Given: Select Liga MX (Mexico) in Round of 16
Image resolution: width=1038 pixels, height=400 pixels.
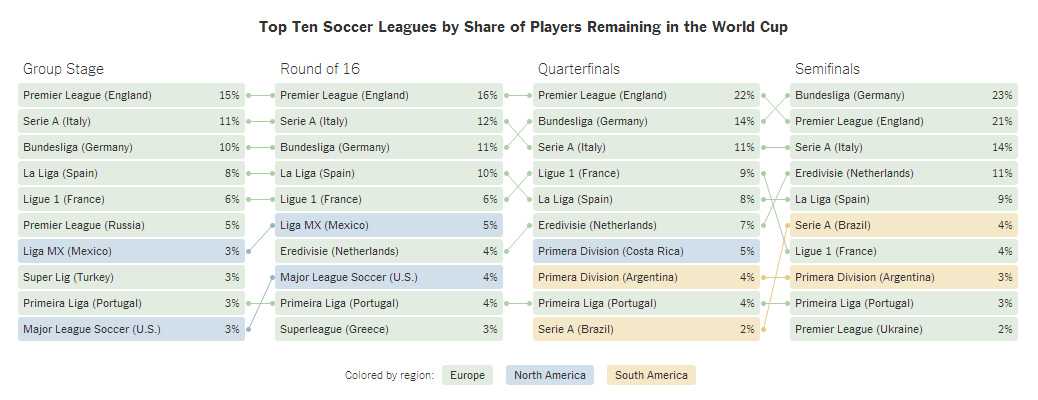Looking at the screenshot, I should point(389,225).
